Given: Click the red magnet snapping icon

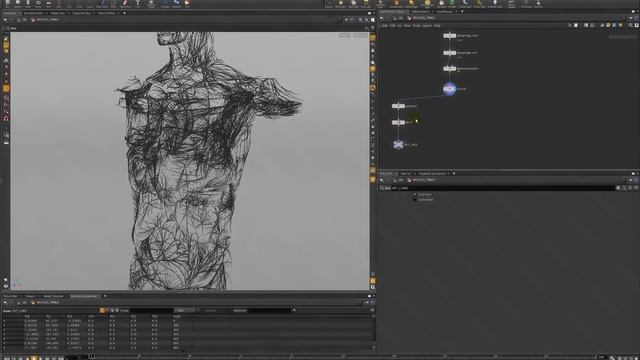Looking at the screenshot, I should [x=6, y=118].
